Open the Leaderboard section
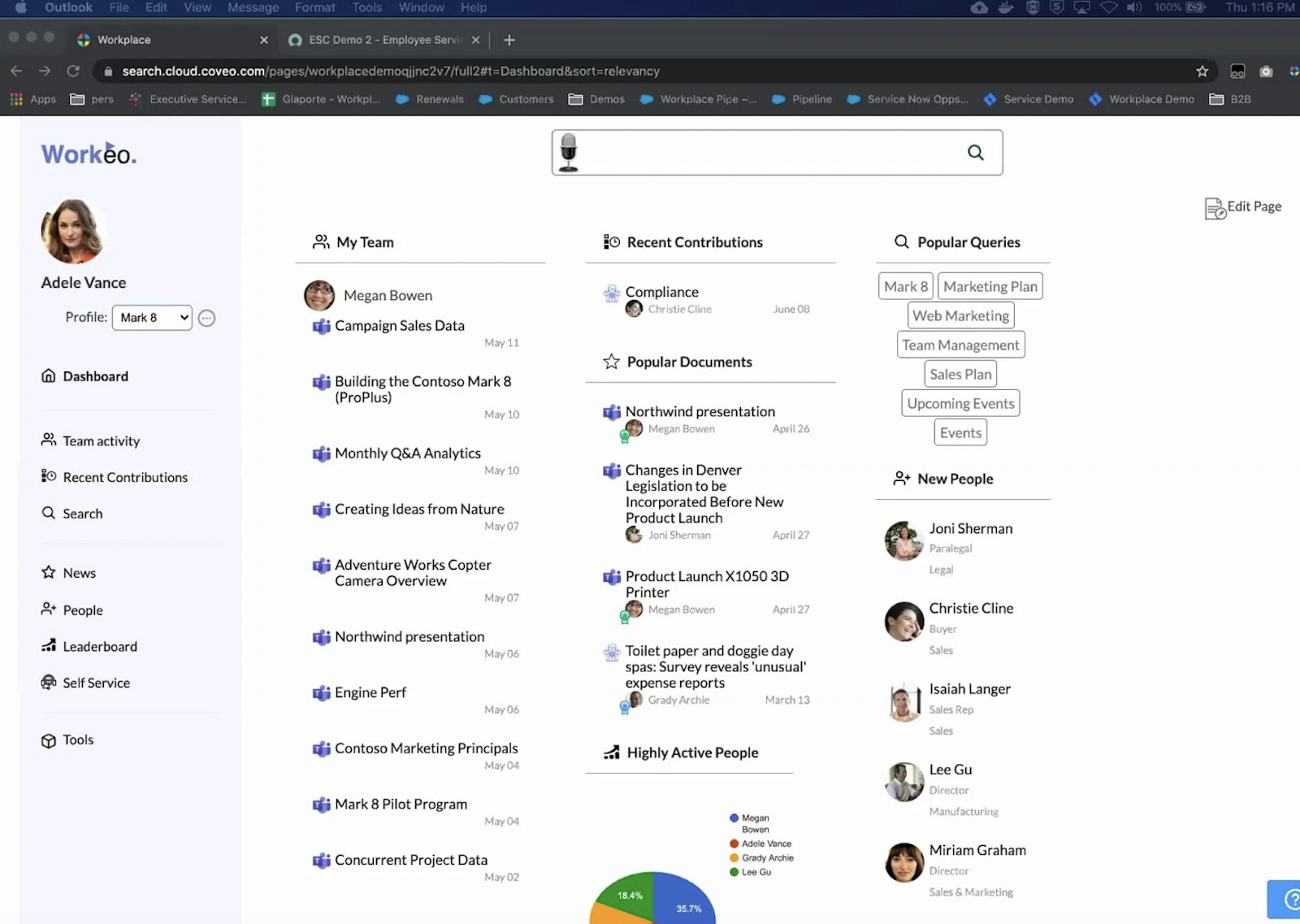Image resolution: width=1300 pixels, height=924 pixels. coord(100,646)
